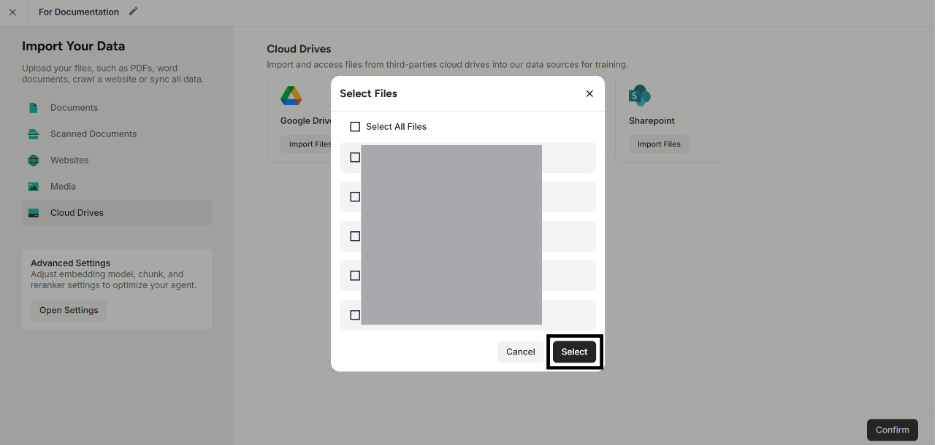This screenshot has width=936, height=445.
Task: Click the Advanced Settings heading
Action: [70, 263]
